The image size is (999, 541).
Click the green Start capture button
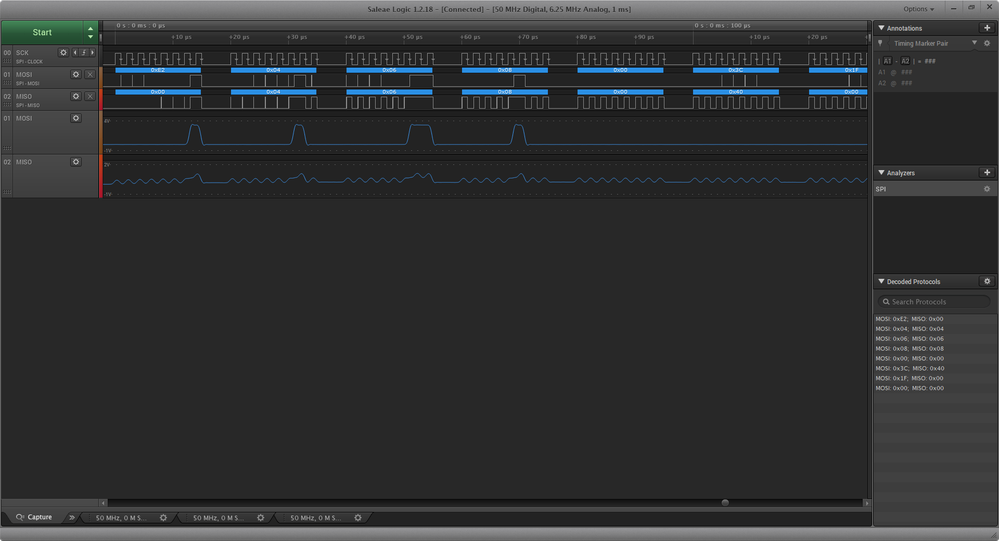point(42,32)
